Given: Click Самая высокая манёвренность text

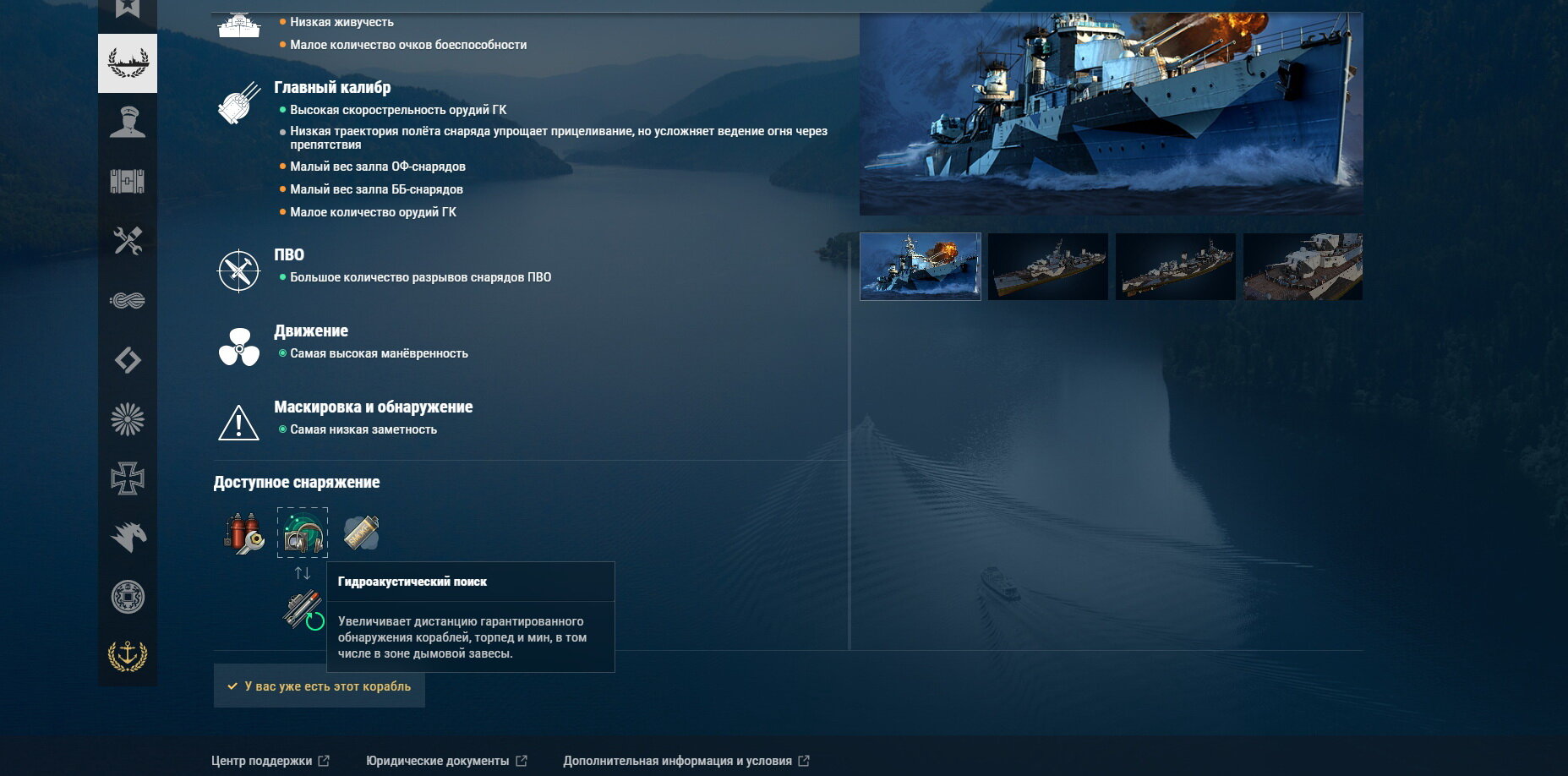Looking at the screenshot, I should point(379,353).
